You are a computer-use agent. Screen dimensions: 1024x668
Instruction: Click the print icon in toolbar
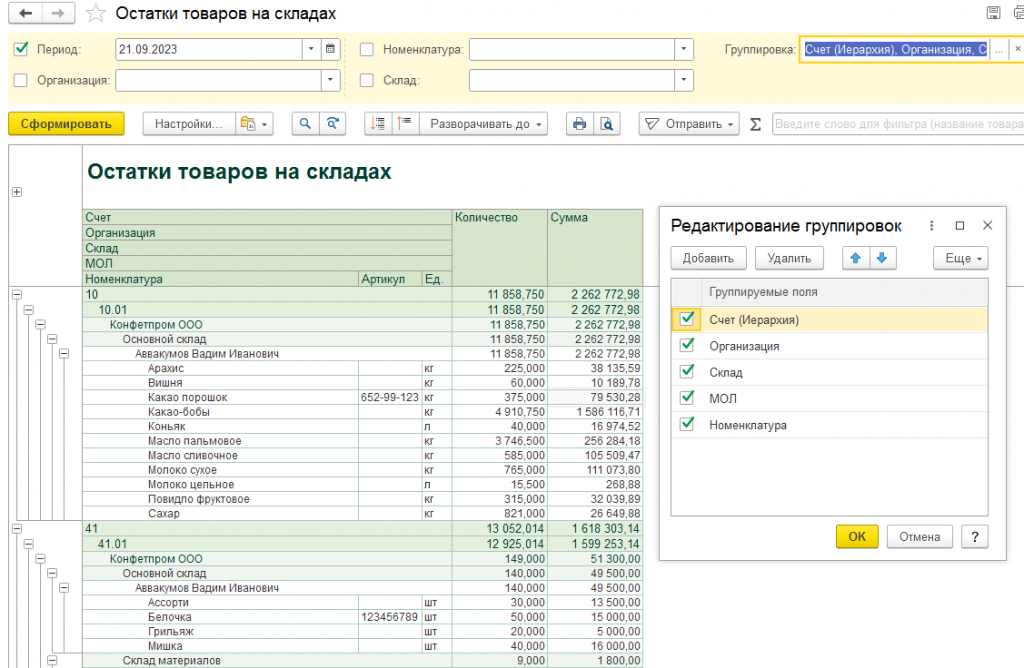tap(579, 123)
